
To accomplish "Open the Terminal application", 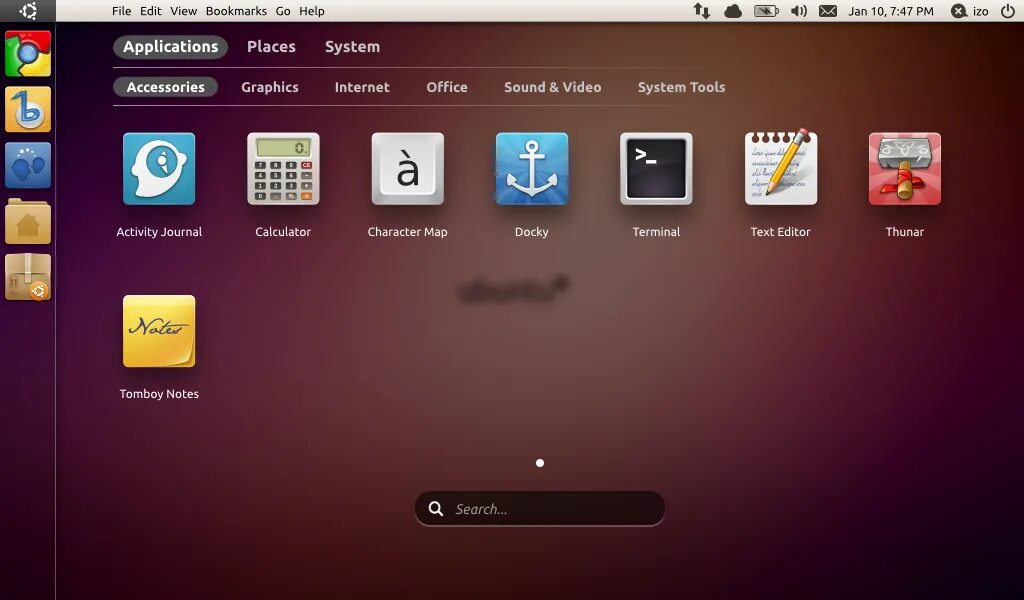I will pyautogui.click(x=656, y=169).
